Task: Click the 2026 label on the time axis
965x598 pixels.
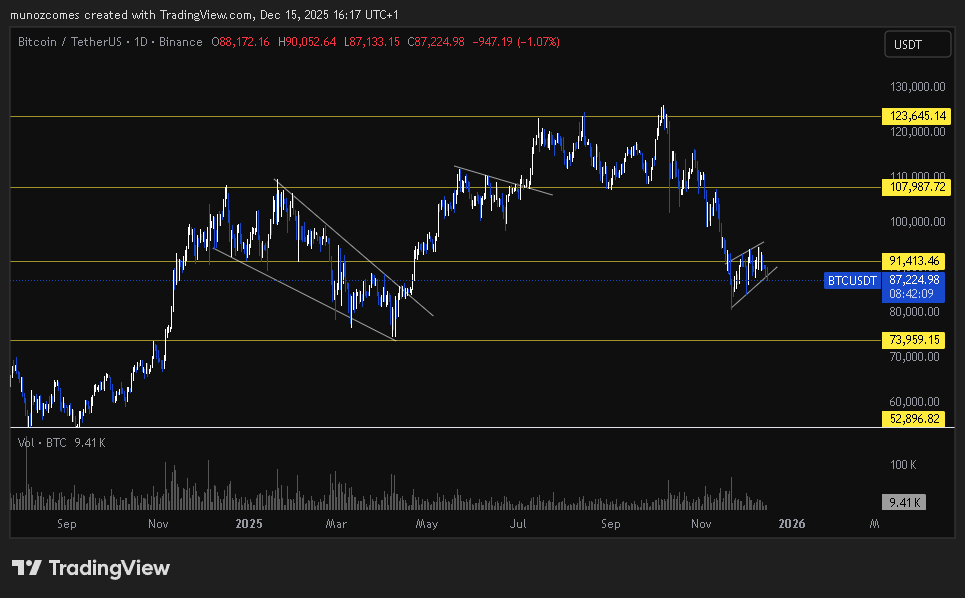Action: click(791, 524)
